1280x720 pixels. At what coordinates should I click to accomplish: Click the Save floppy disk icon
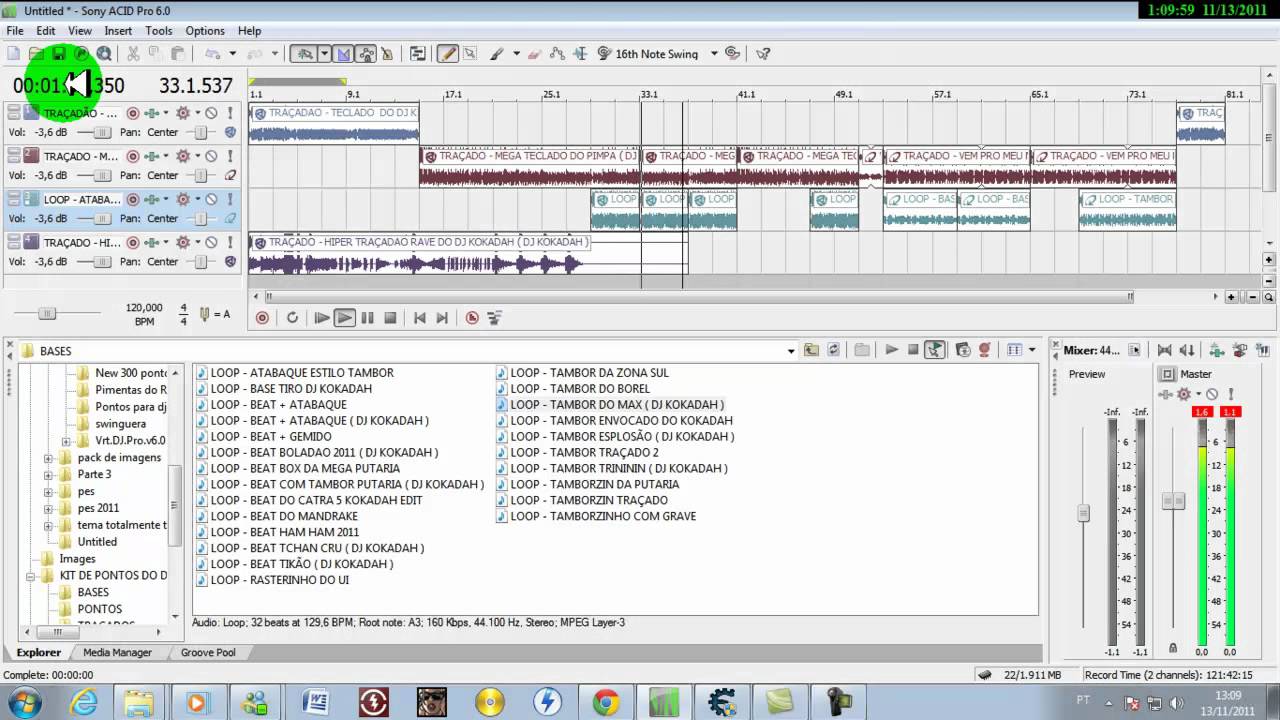click(x=58, y=54)
